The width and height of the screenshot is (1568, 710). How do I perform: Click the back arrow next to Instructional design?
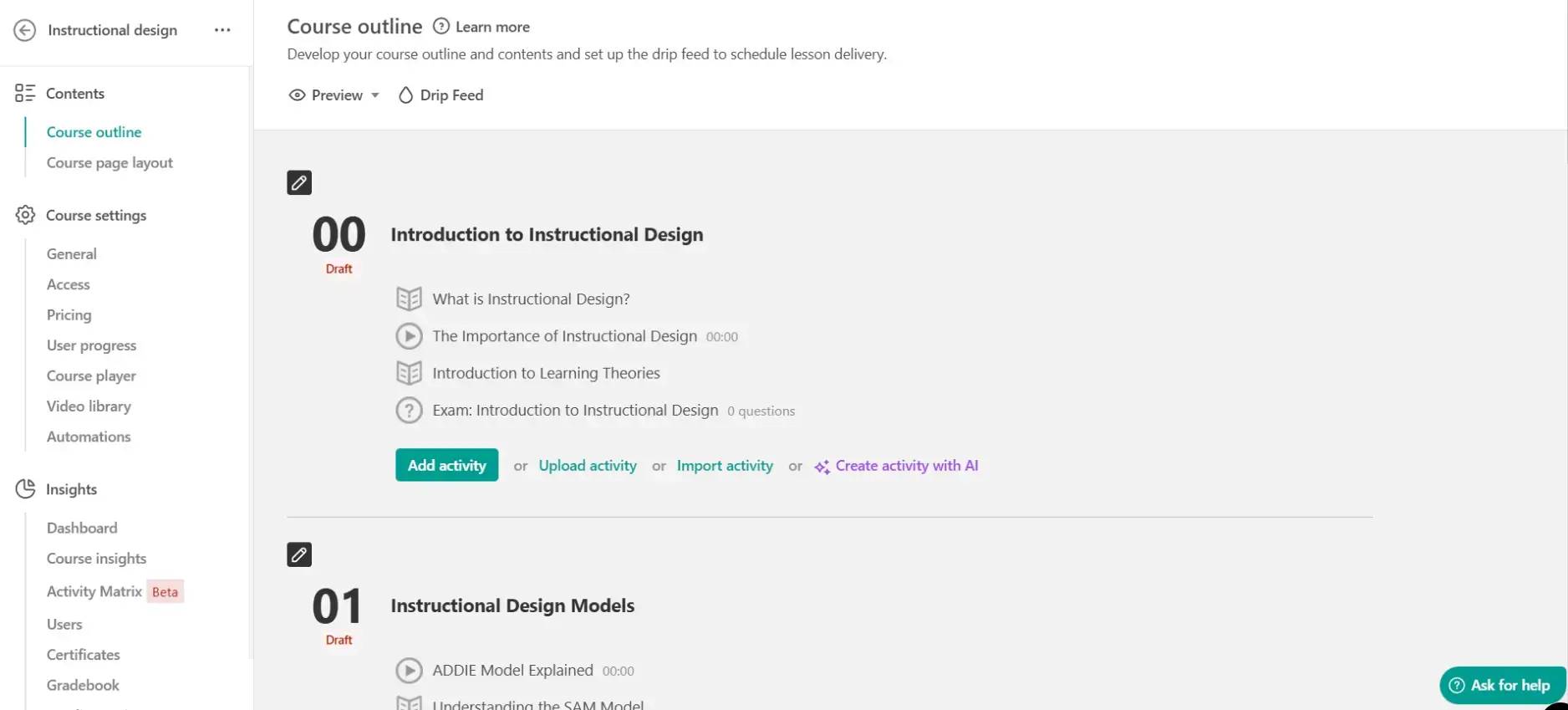pyautogui.click(x=25, y=30)
